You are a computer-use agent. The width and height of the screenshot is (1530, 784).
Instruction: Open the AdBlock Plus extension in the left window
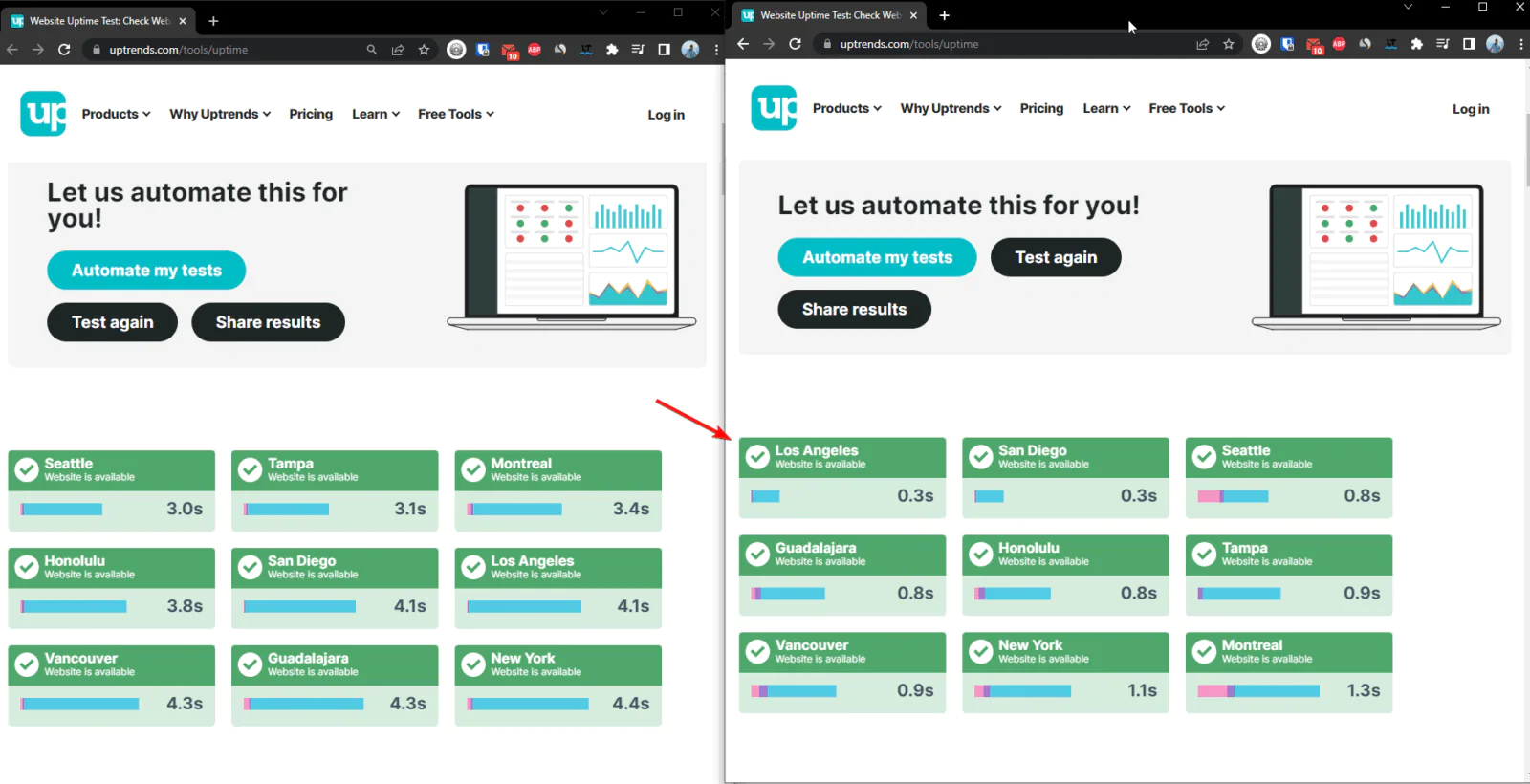(x=535, y=50)
